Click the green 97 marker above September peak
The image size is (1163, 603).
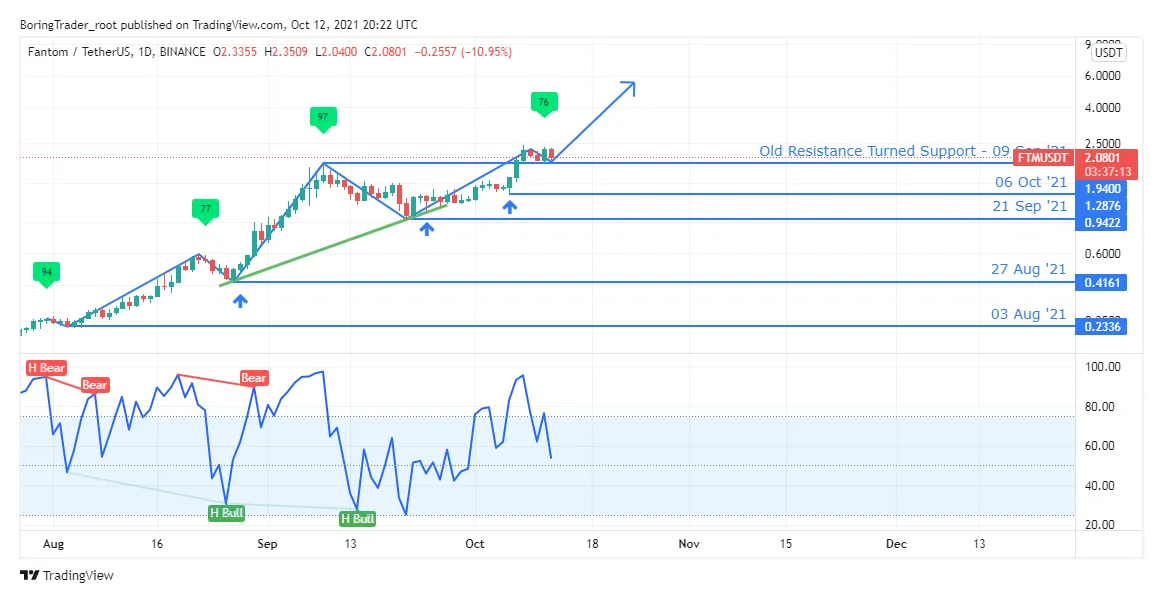(322, 117)
